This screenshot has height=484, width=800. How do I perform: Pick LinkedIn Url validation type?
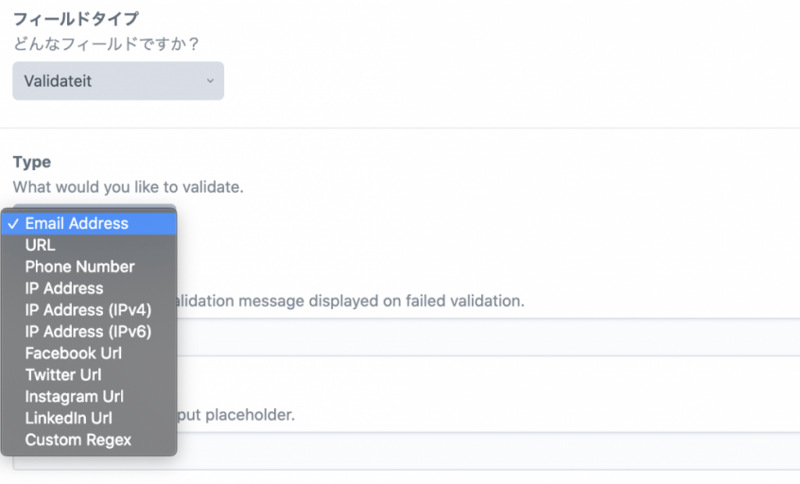pyautogui.click(x=69, y=418)
